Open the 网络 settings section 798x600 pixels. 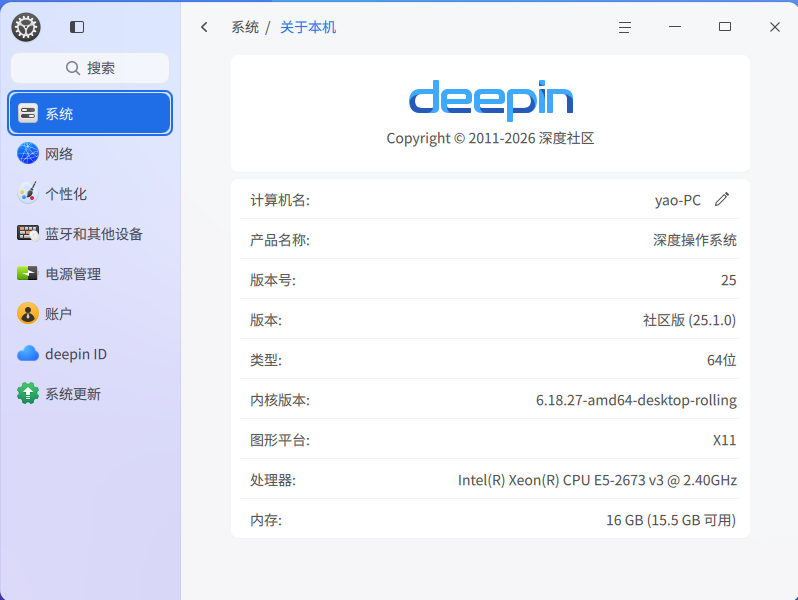(90, 153)
